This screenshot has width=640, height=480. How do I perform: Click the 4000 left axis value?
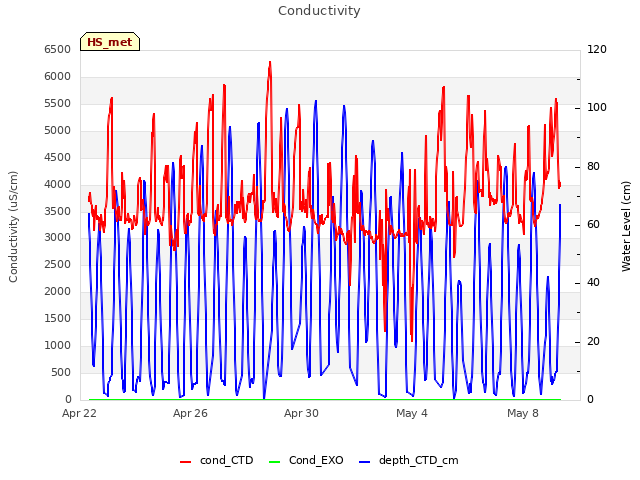tap(58, 184)
